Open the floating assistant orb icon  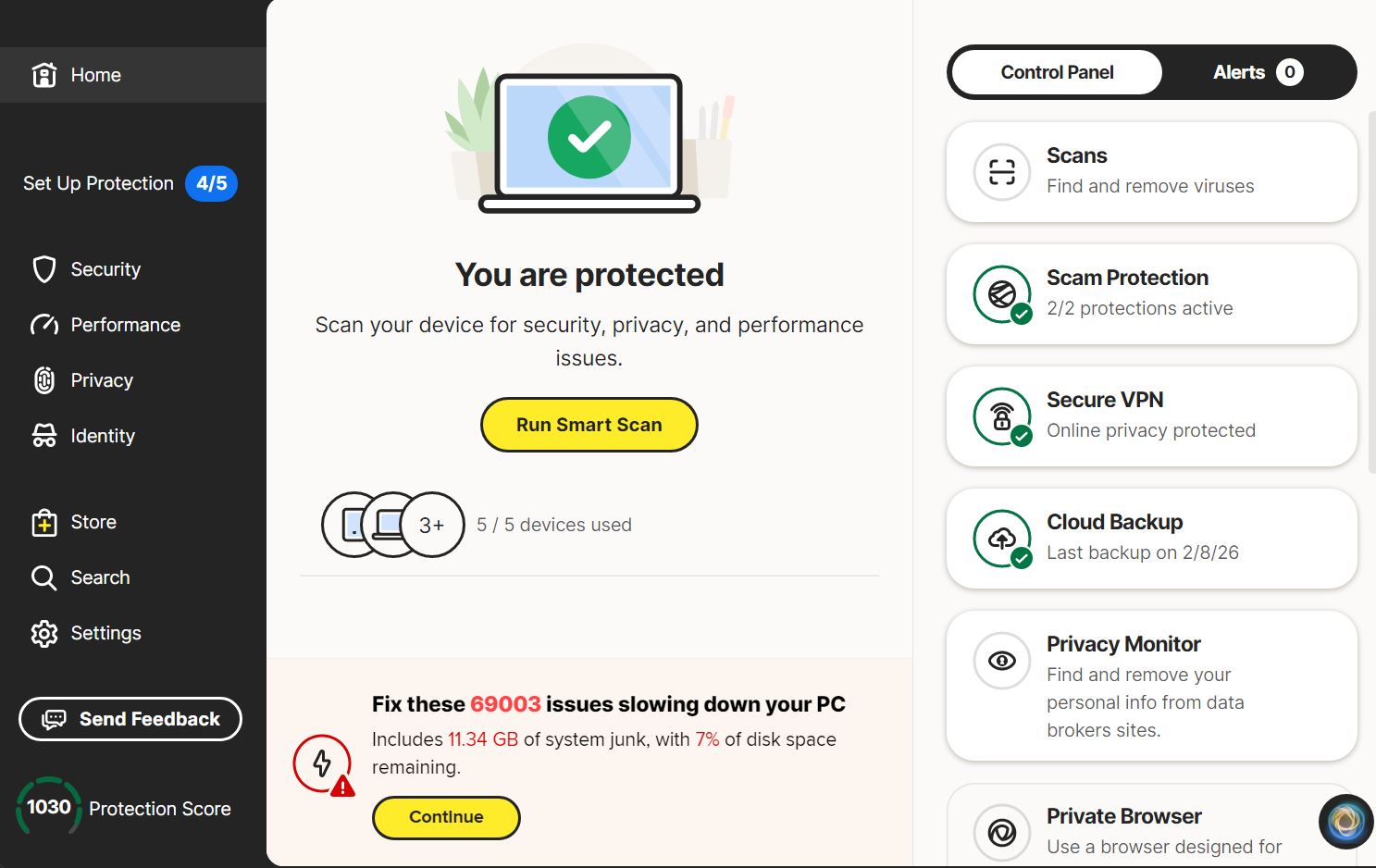[x=1345, y=822]
